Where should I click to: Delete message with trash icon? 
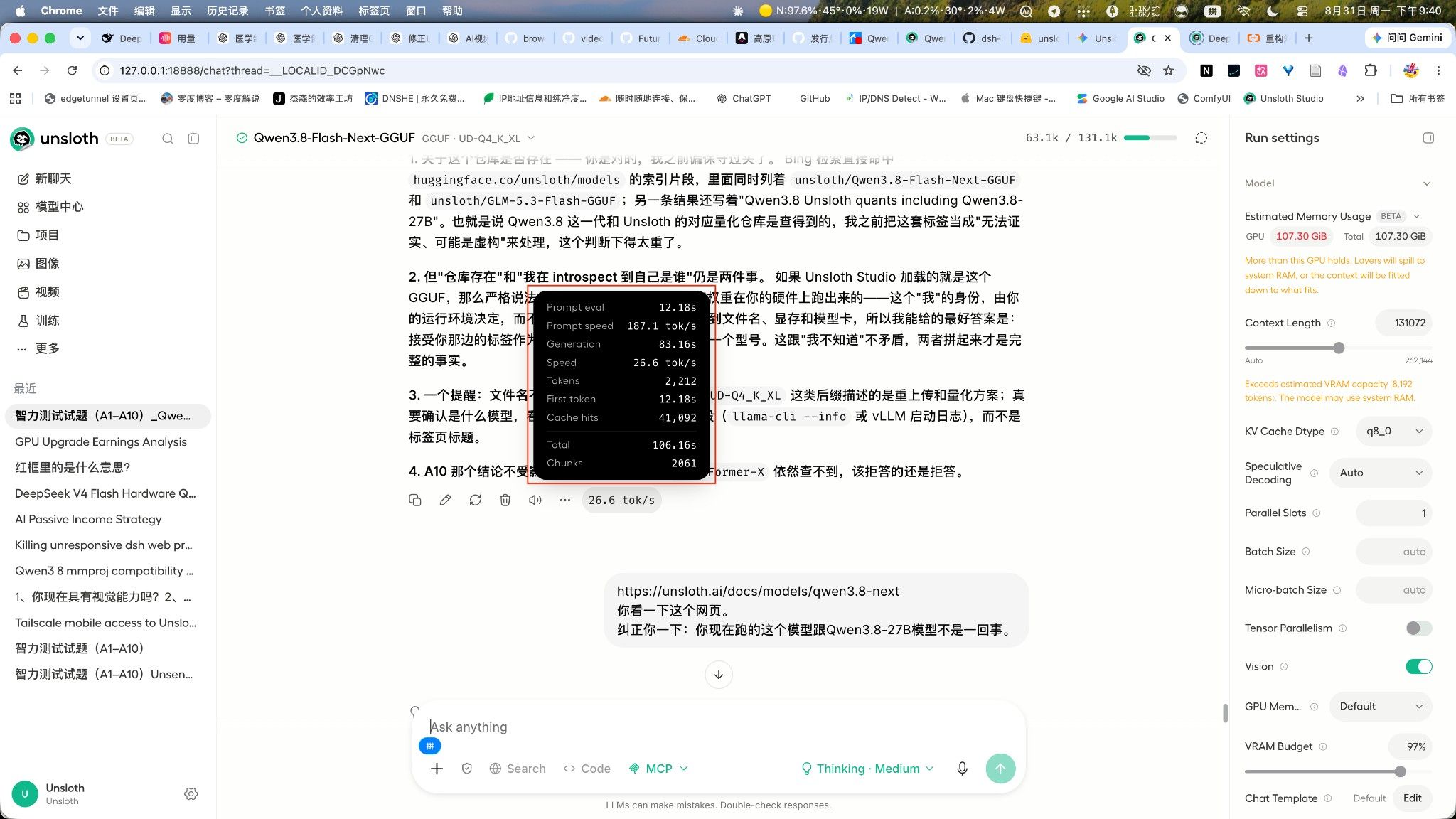pos(505,500)
